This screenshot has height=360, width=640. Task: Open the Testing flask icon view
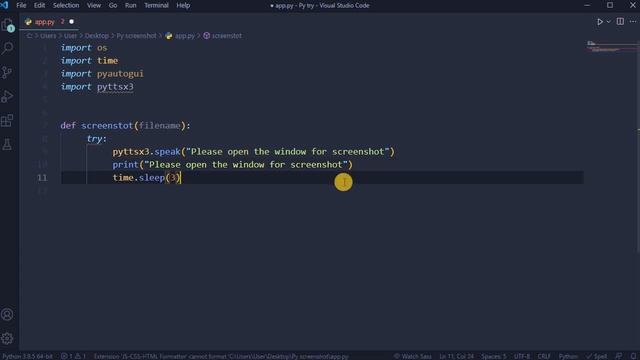[7, 144]
